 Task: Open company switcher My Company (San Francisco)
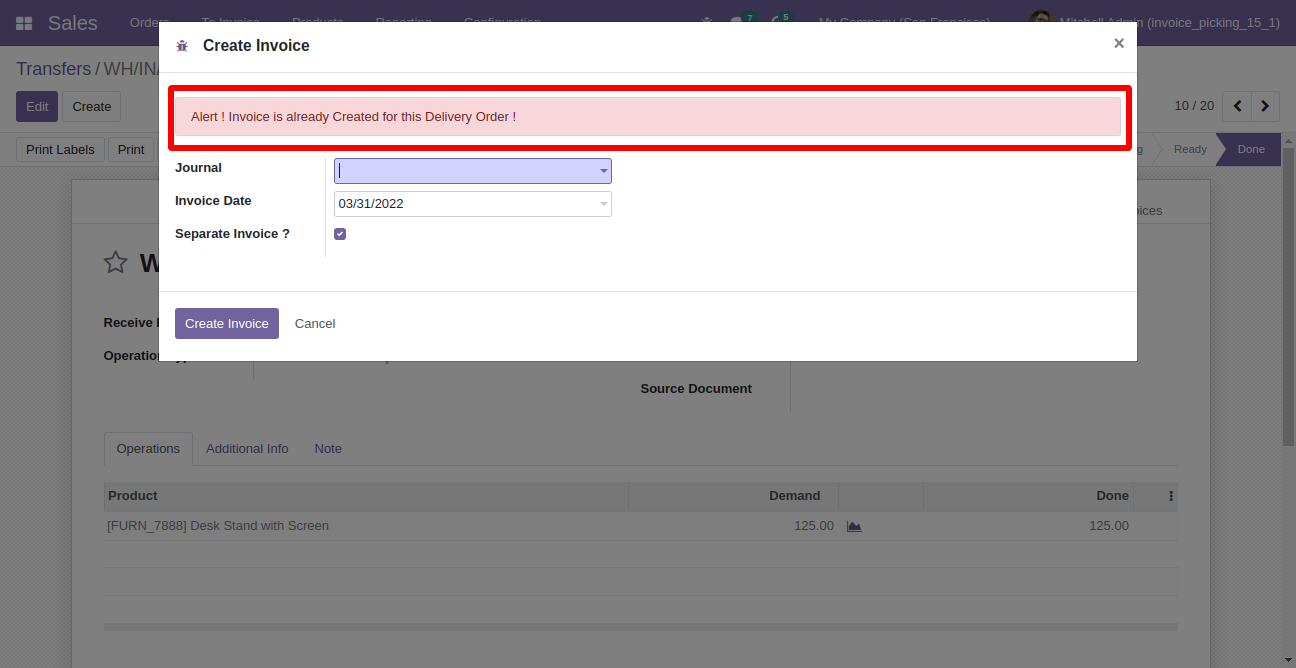pos(905,20)
